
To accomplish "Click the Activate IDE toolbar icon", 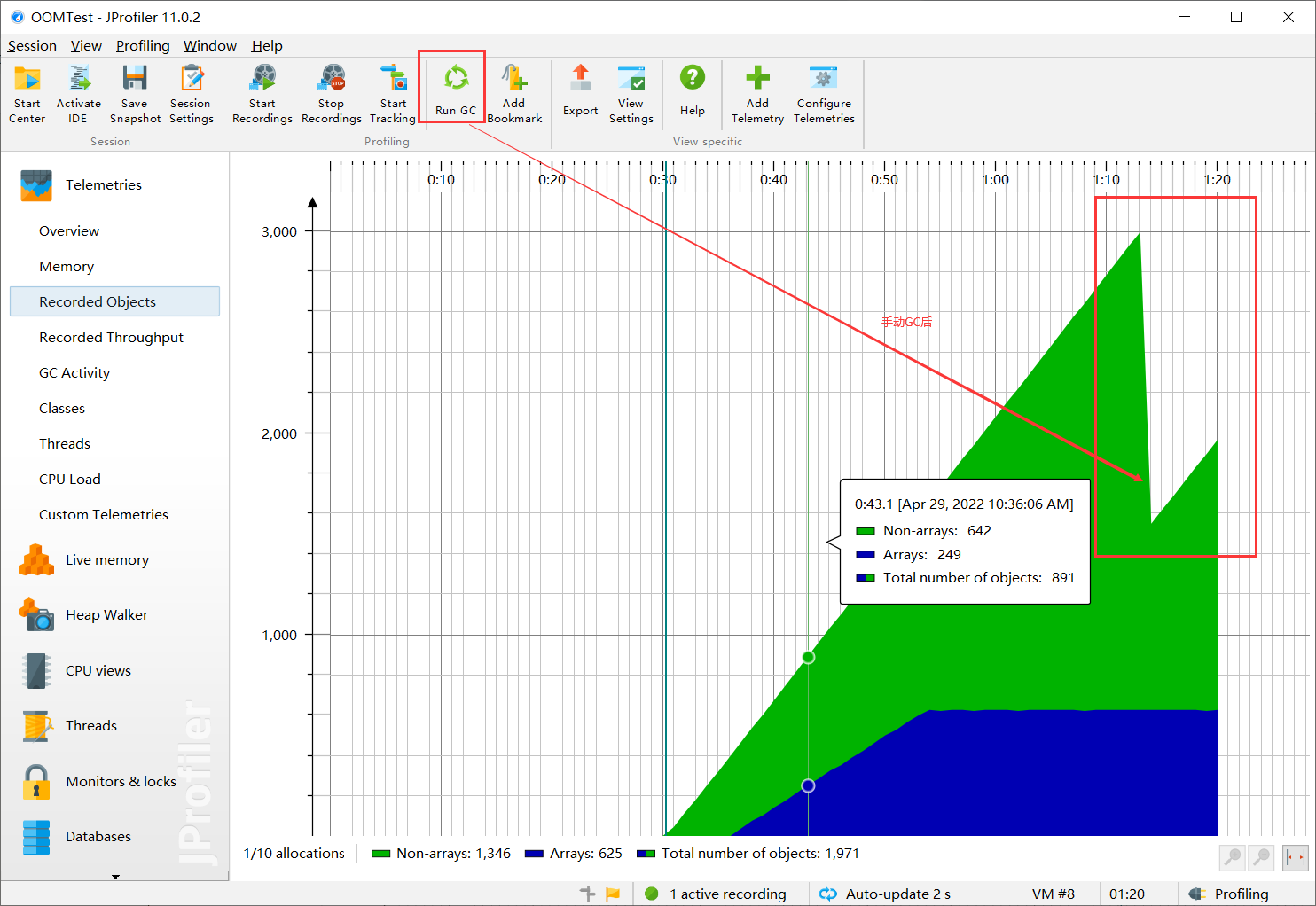I will pos(78,93).
